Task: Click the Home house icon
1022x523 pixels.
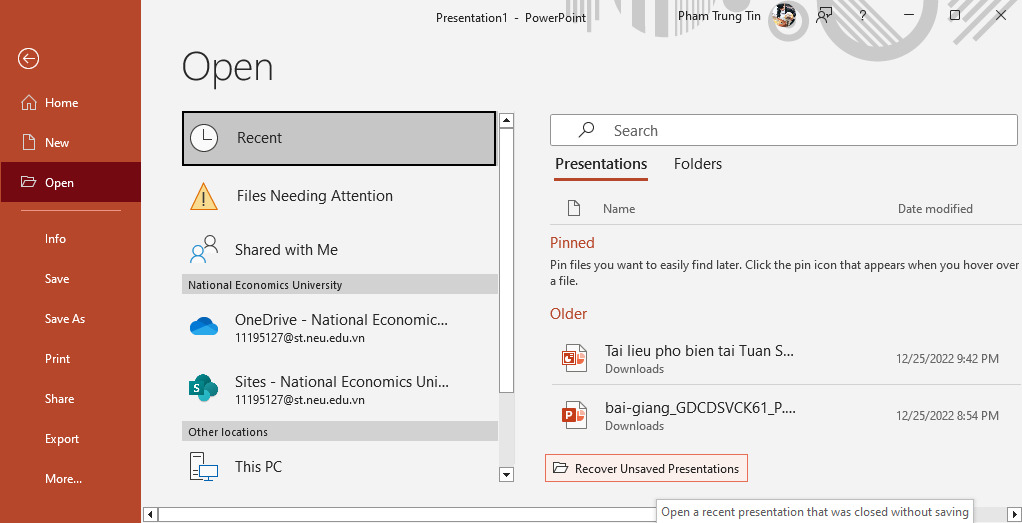Action: click(29, 102)
